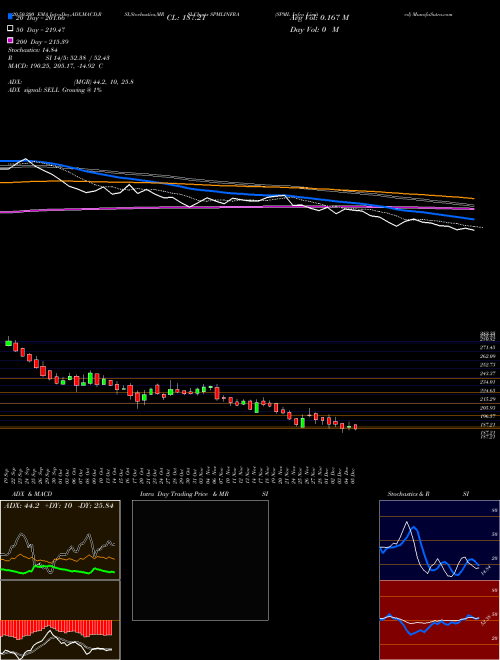The image size is (500, 660).
Task: Click the 'Avg Vol: 0.167 M' label
Action: pyautogui.click(x=319, y=18)
